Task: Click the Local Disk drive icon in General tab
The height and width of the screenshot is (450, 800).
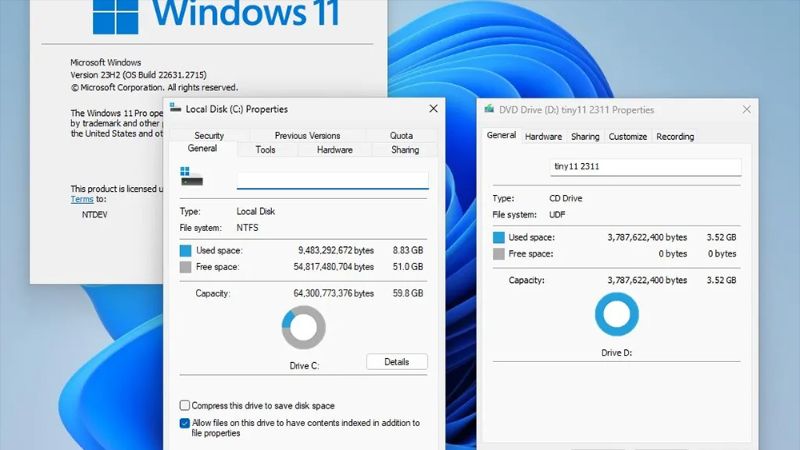Action: click(x=191, y=176)
